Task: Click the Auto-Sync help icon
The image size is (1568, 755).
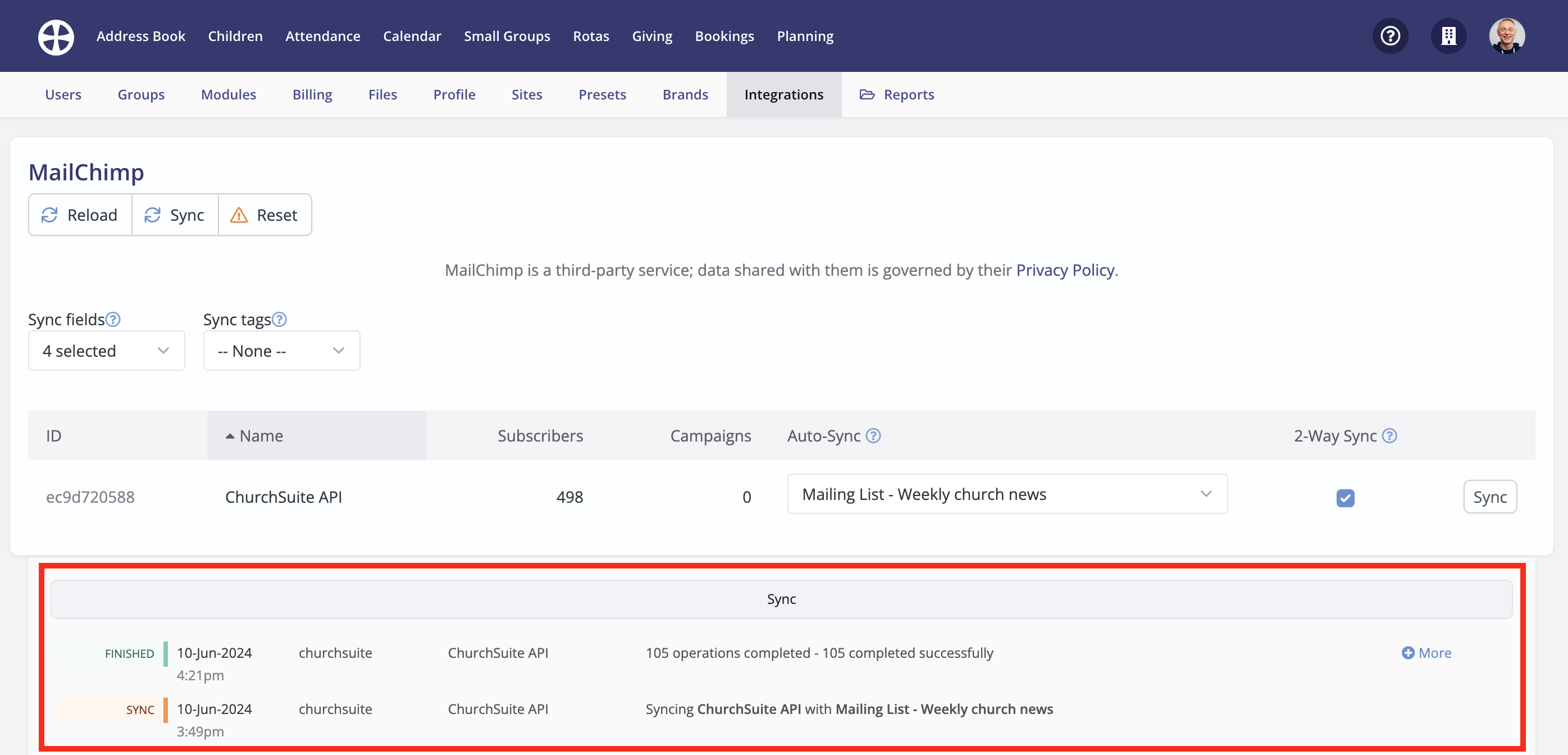Action: click(873, 436)
